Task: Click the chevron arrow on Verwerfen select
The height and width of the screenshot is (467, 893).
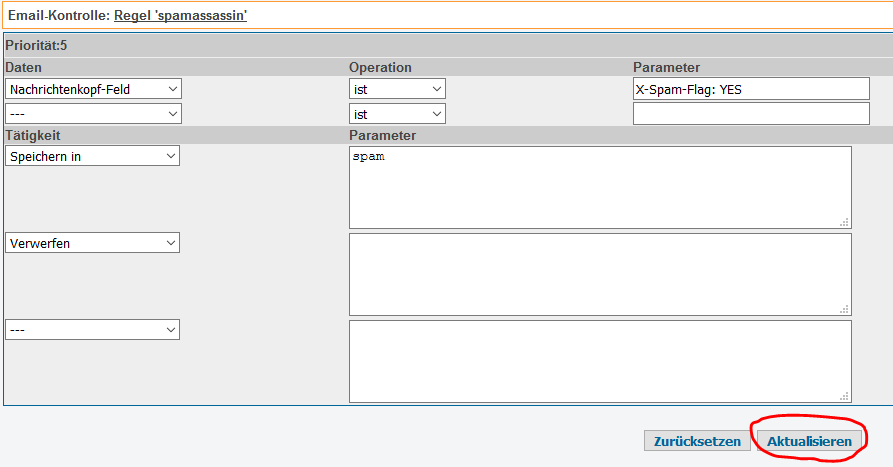Action: click(171, 243)
